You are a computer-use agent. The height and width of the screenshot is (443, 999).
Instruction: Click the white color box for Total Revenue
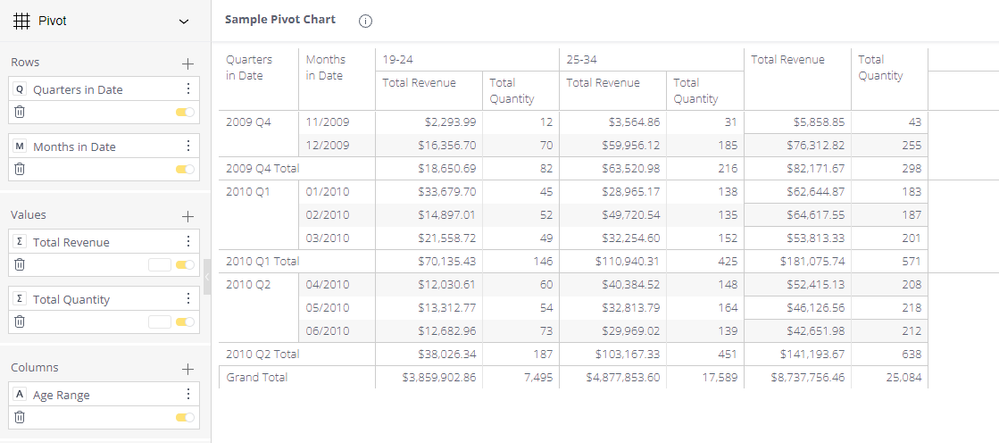pyautogui.click(x=159, y=265)
